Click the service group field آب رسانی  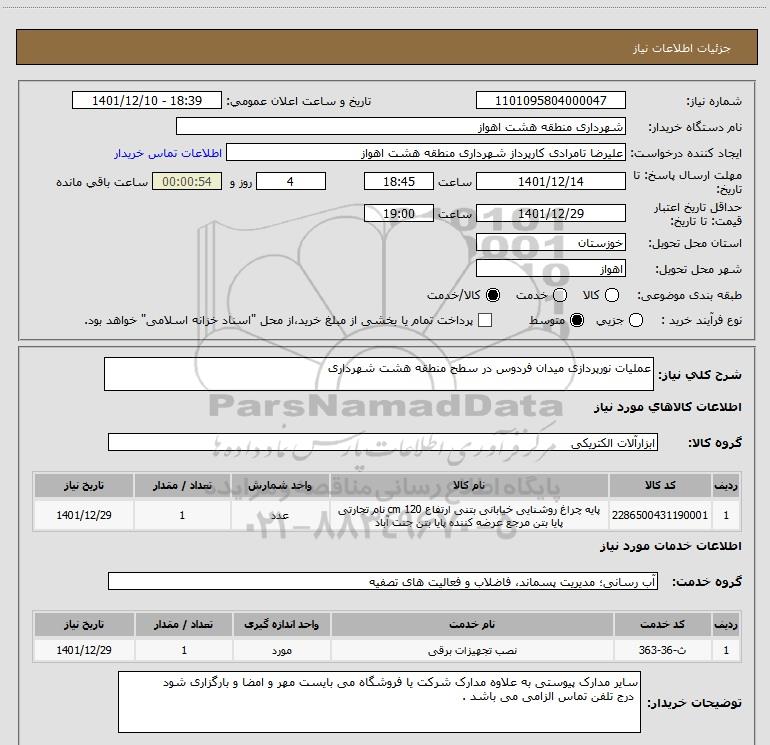tap(383, 581)
